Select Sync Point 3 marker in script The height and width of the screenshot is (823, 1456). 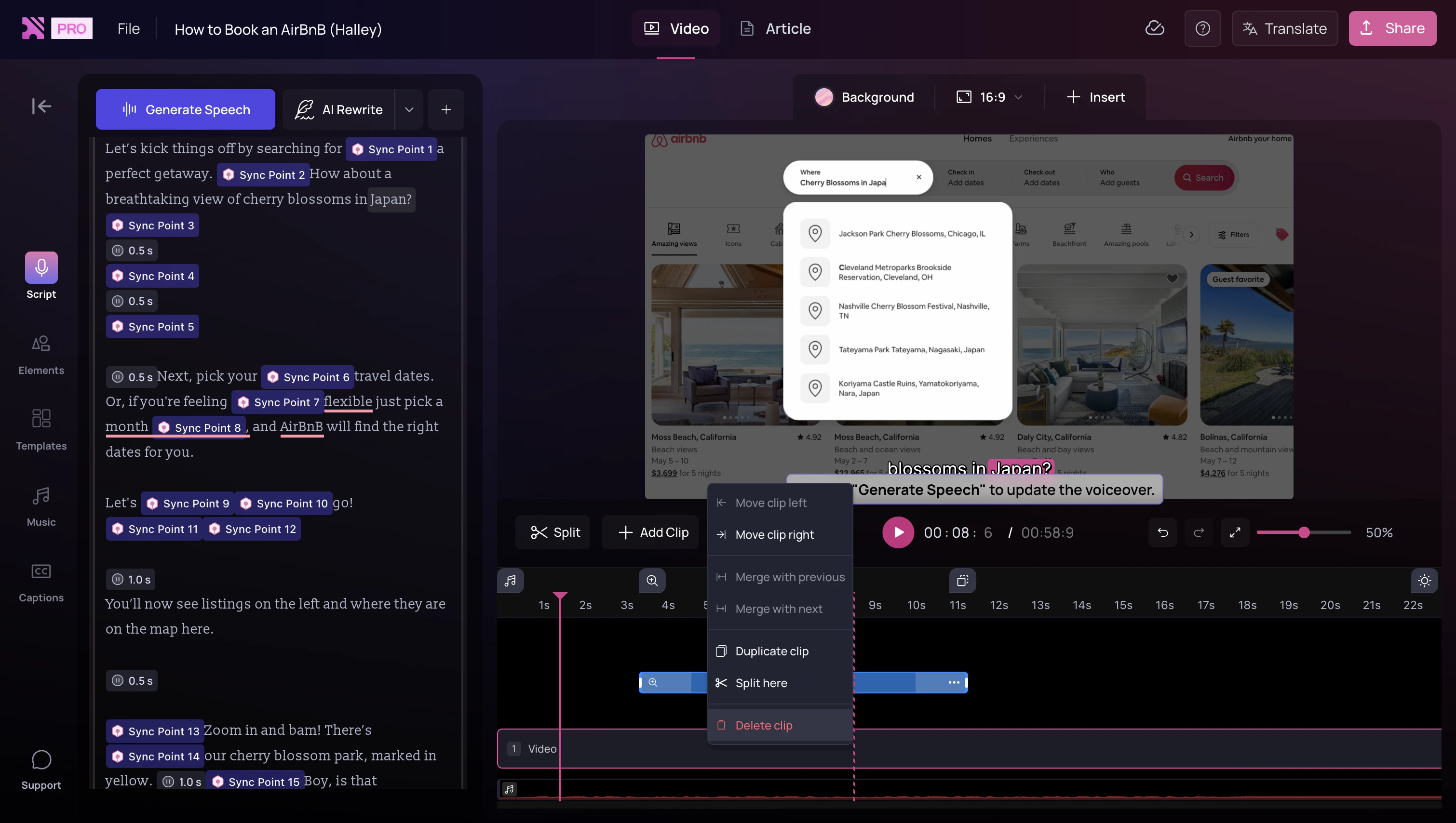(153, 226)
